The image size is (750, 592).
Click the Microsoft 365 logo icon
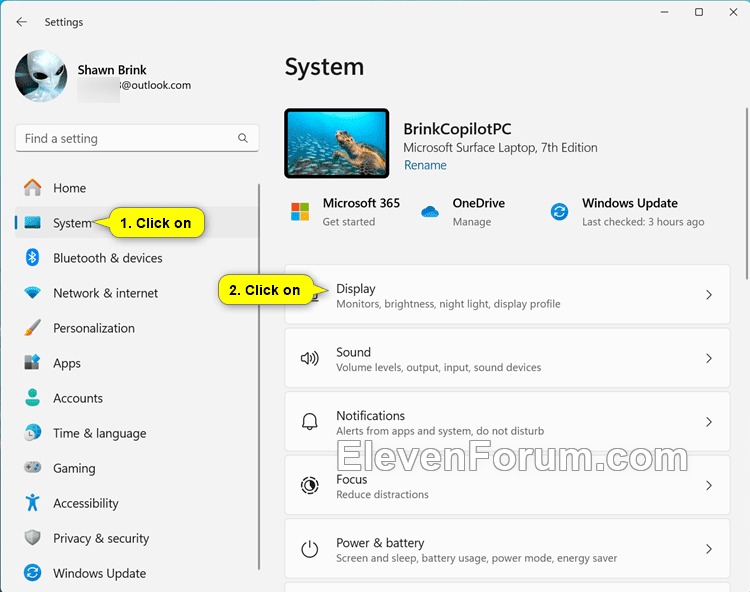pyautogui.click(x=300, y=211)
